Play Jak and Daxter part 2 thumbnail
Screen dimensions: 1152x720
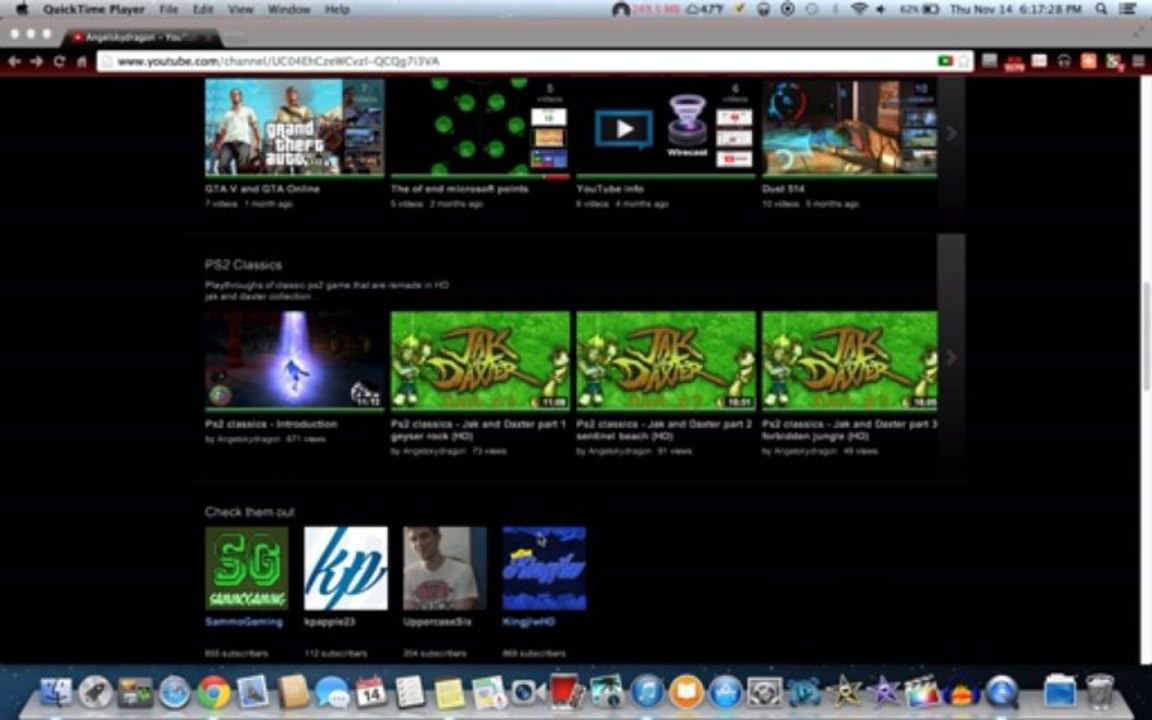coord(666,360)
